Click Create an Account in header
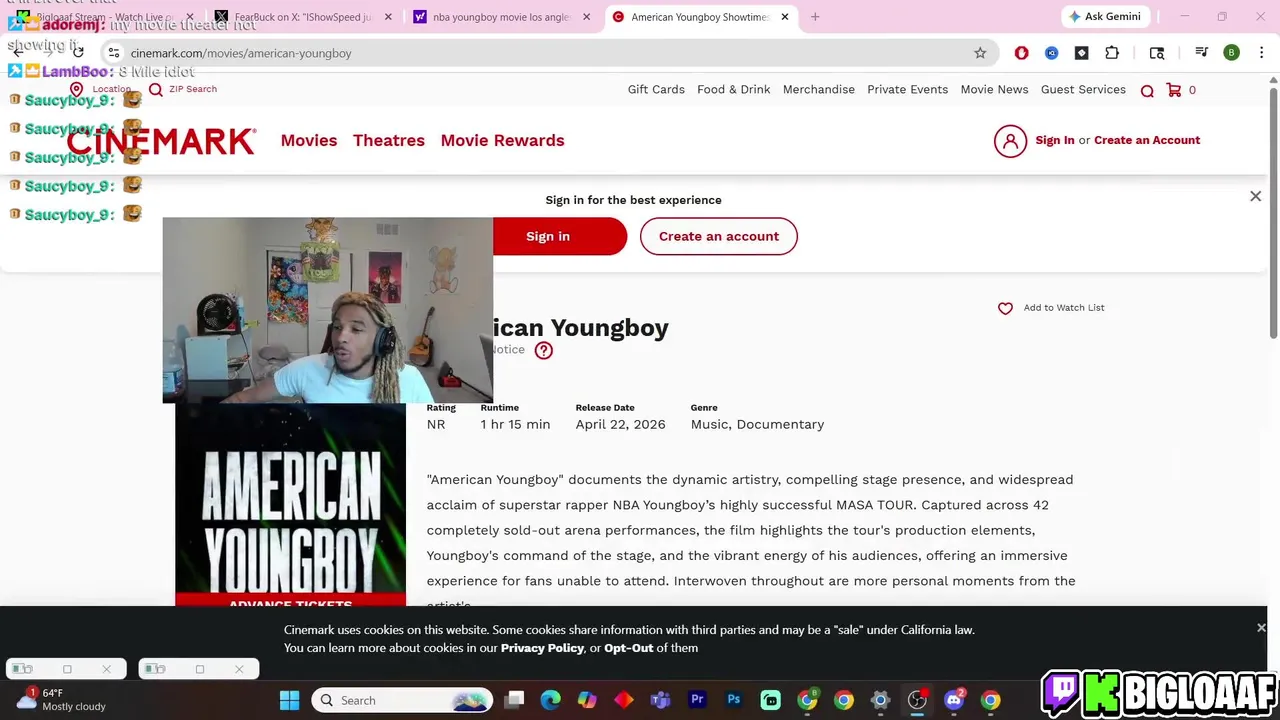 click(1147, 140)
